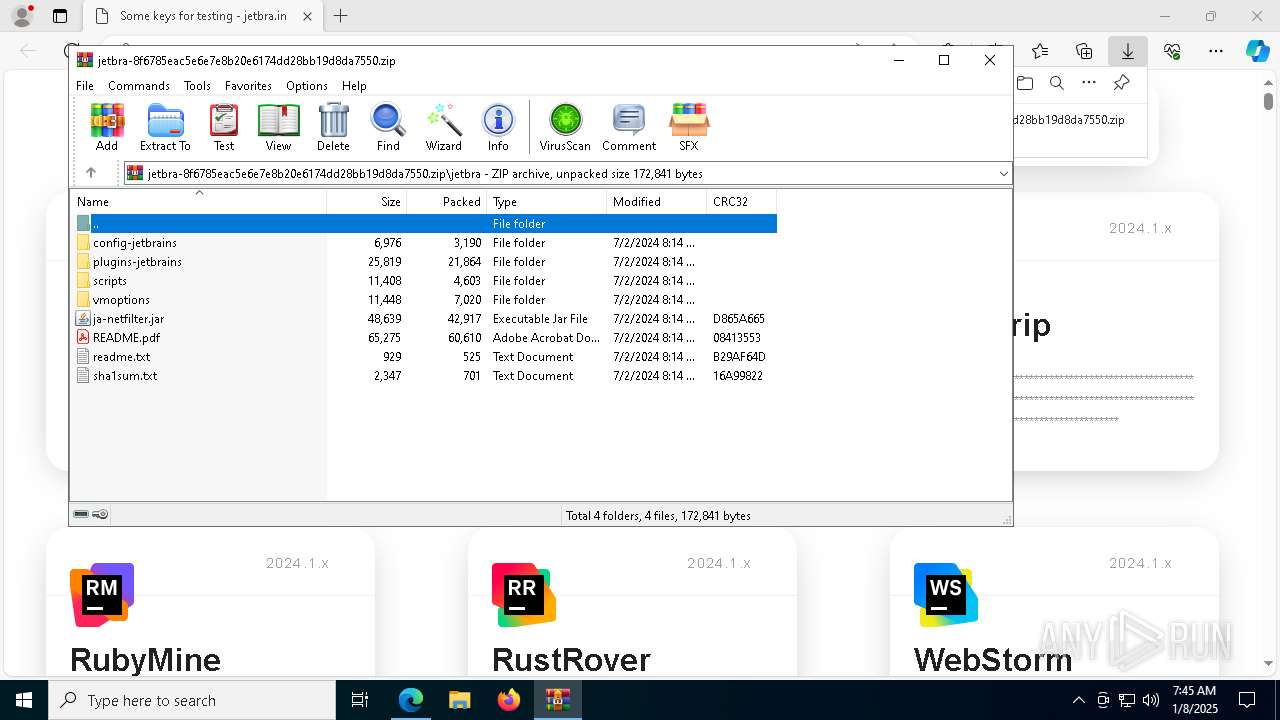Click the WebStorm card logo
Viewport: 1280px width, 720px height.
pyautogui.click(x=946, y=595)
